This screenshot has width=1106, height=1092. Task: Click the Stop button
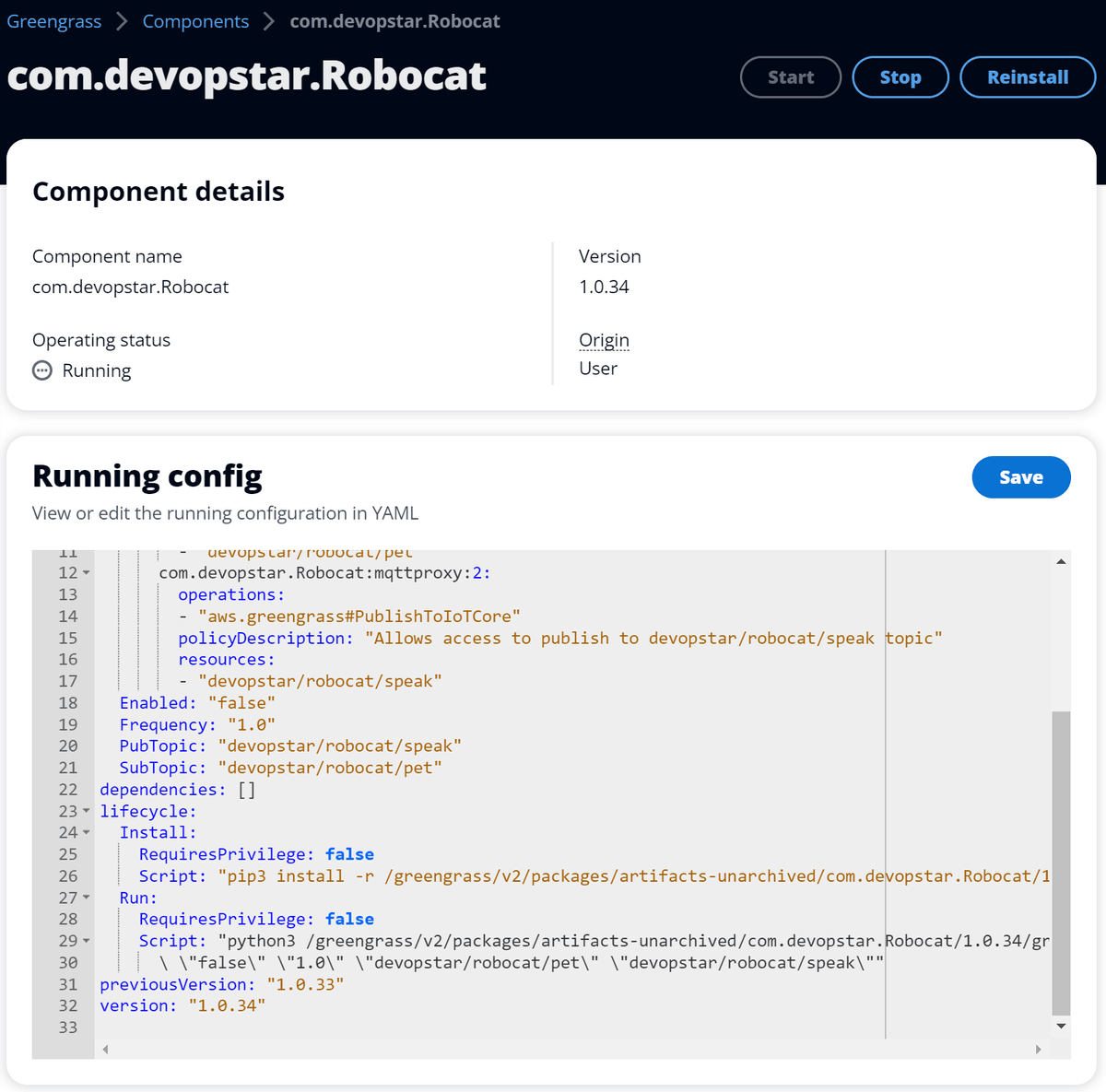coord(900,77)
